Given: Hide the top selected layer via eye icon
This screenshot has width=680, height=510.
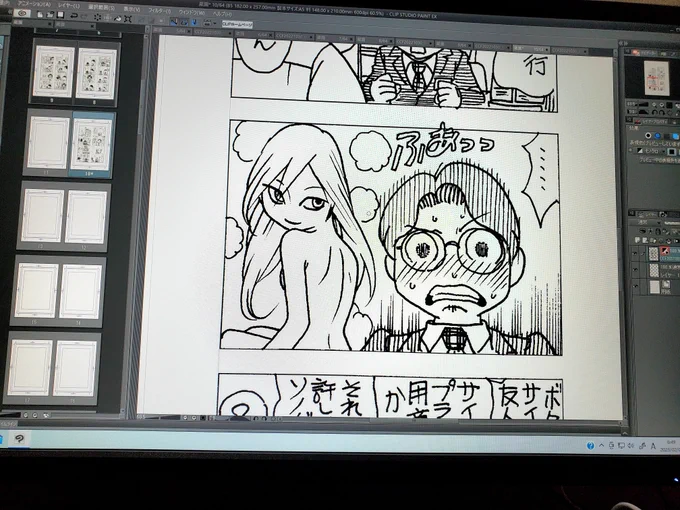Looking at the screenshot, I should (x=635, y=253).
